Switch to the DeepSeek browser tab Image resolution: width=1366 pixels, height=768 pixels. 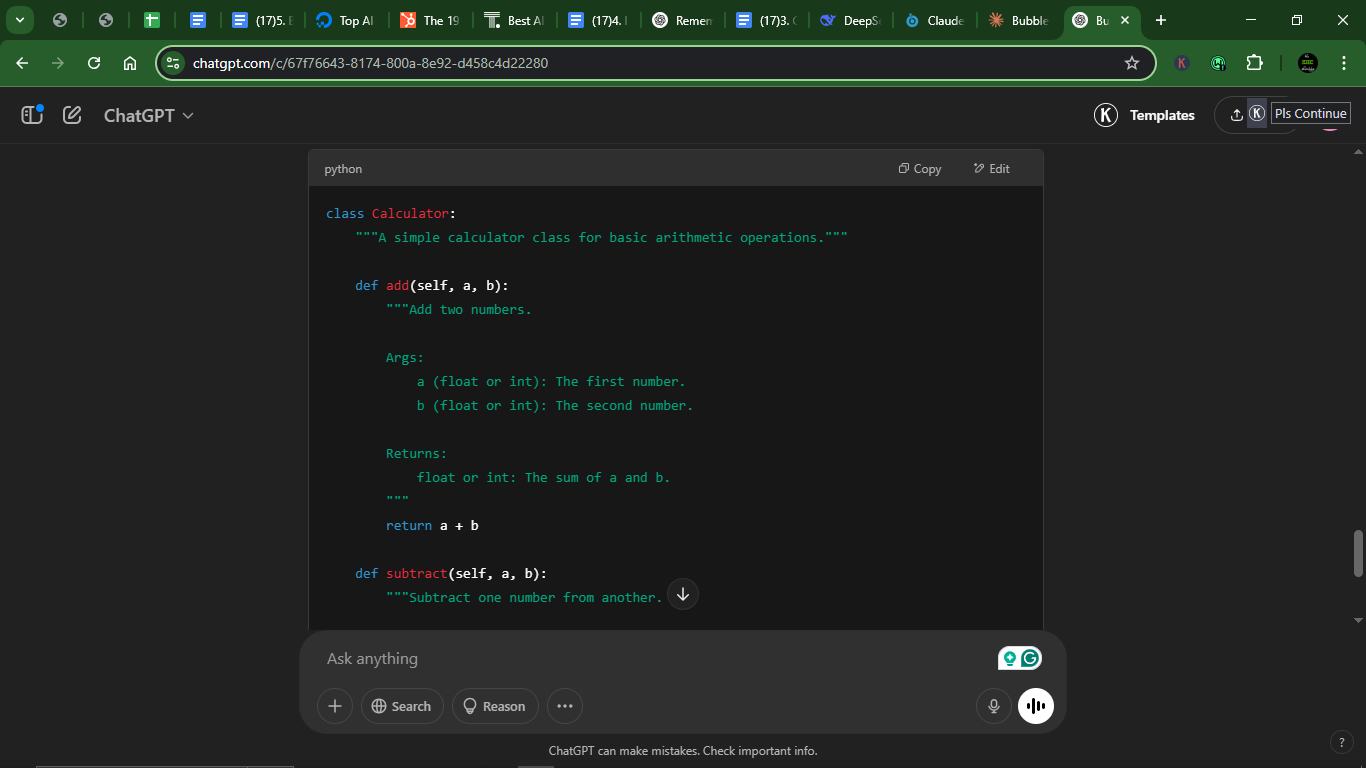[850, 20]
